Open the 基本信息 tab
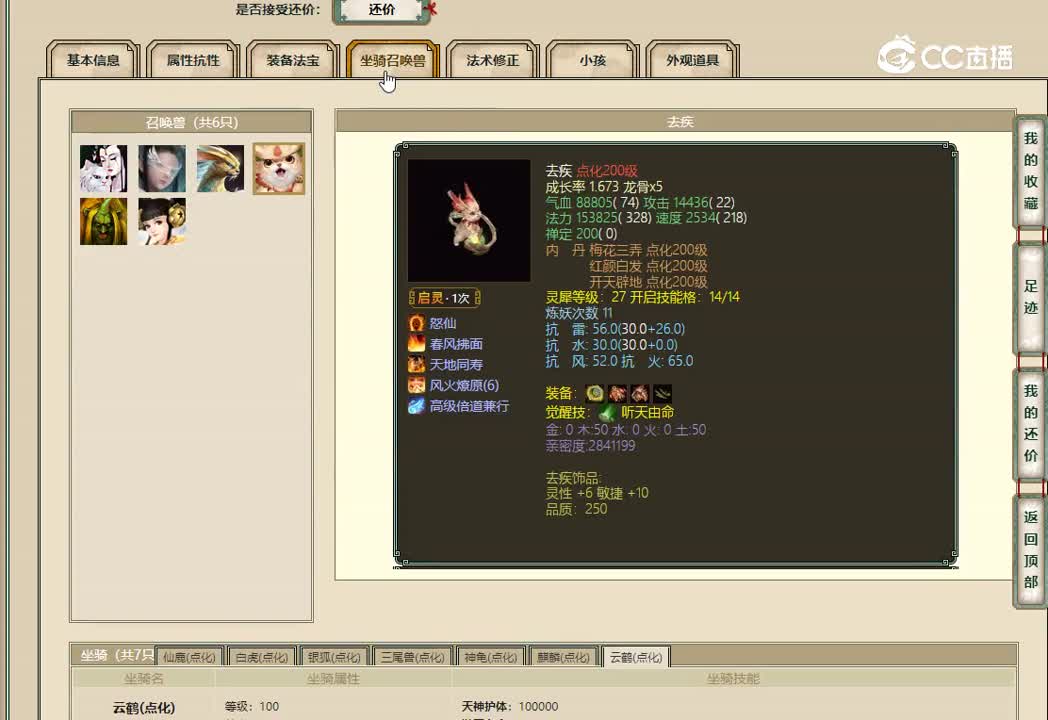This screenshot has width=1048, height=720. [93, 60]
